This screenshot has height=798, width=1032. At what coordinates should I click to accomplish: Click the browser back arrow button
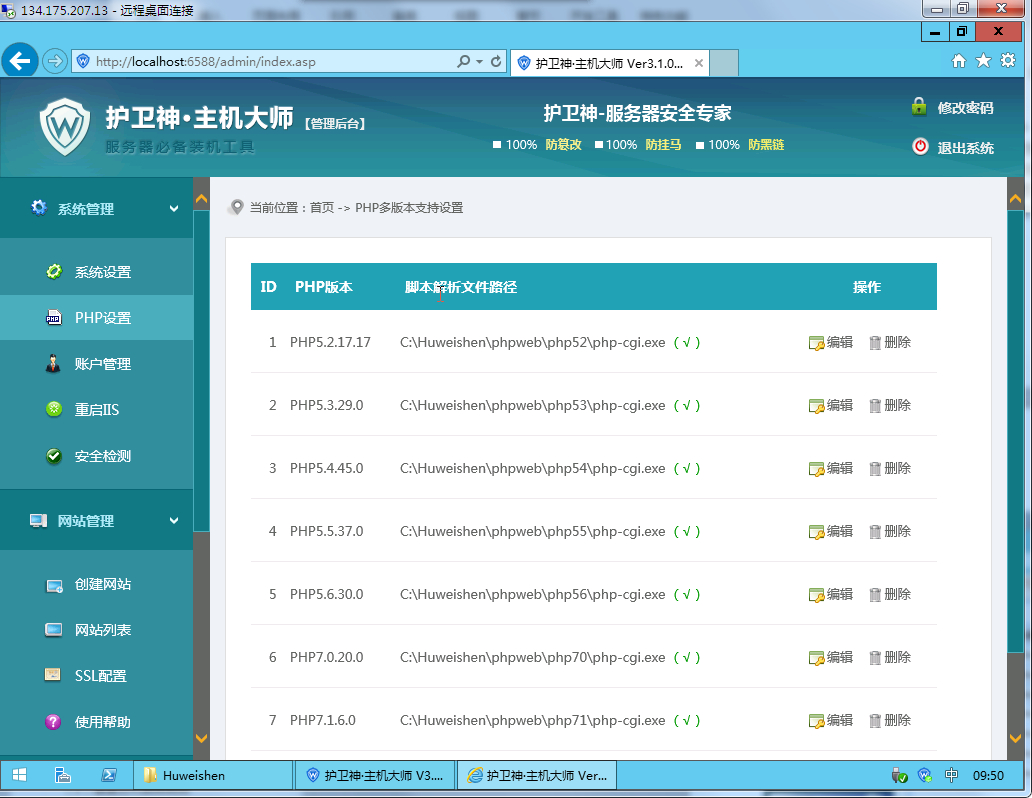click(20, 61)
